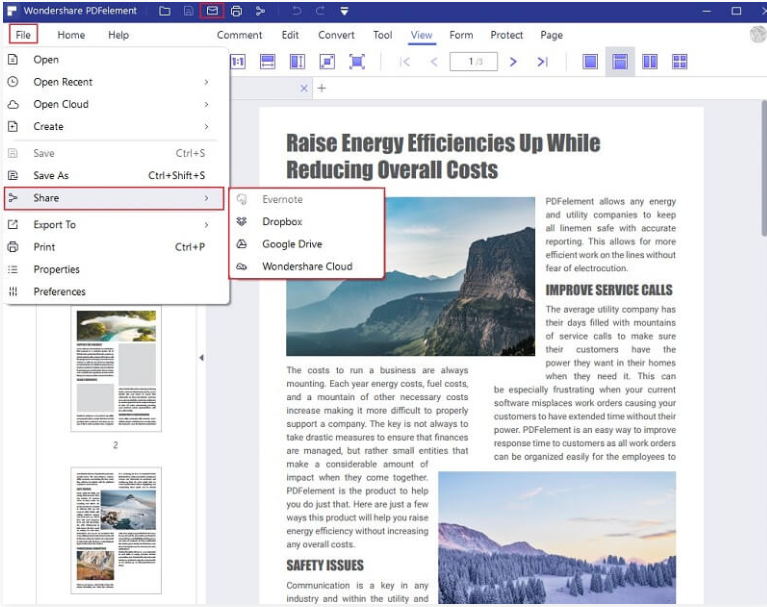The image size is (767, 607).
Task: Choose Open in the File menu
Action: click(x=115, y=60)
